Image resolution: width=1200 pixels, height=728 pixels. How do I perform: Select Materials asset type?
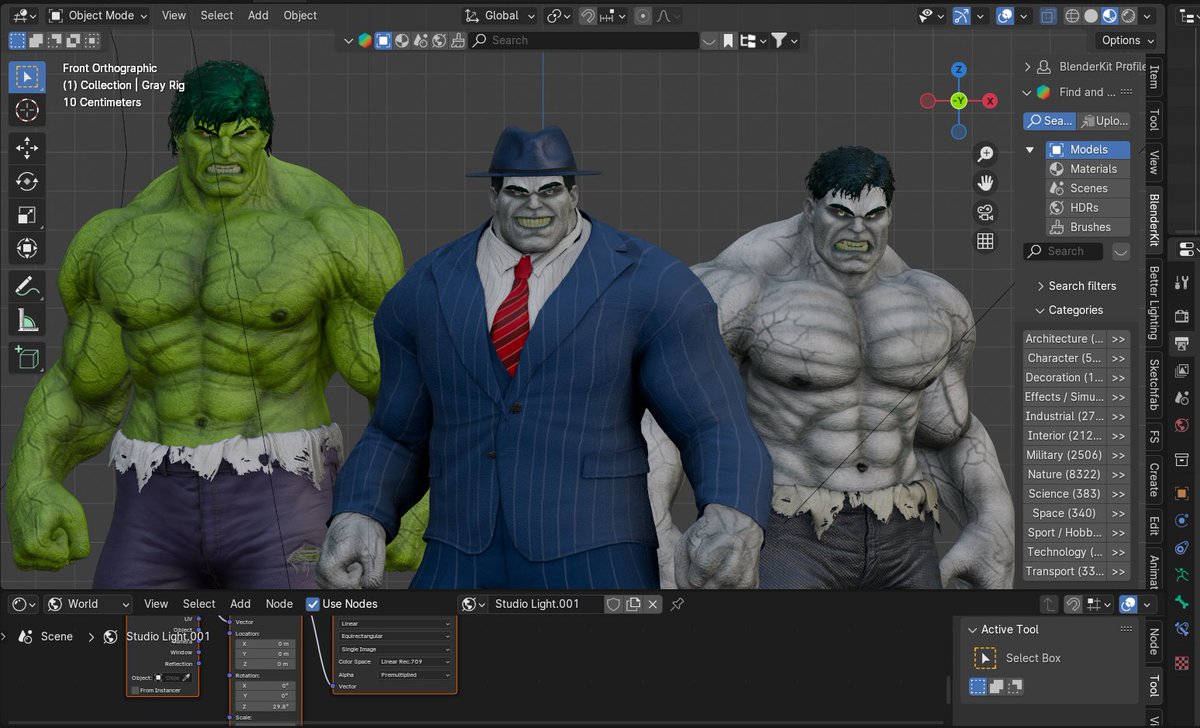point(1088,169)
